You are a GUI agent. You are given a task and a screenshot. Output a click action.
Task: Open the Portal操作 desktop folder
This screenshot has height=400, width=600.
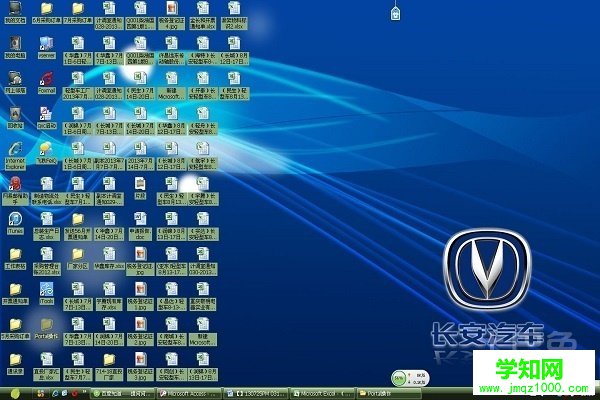point(47,328)
